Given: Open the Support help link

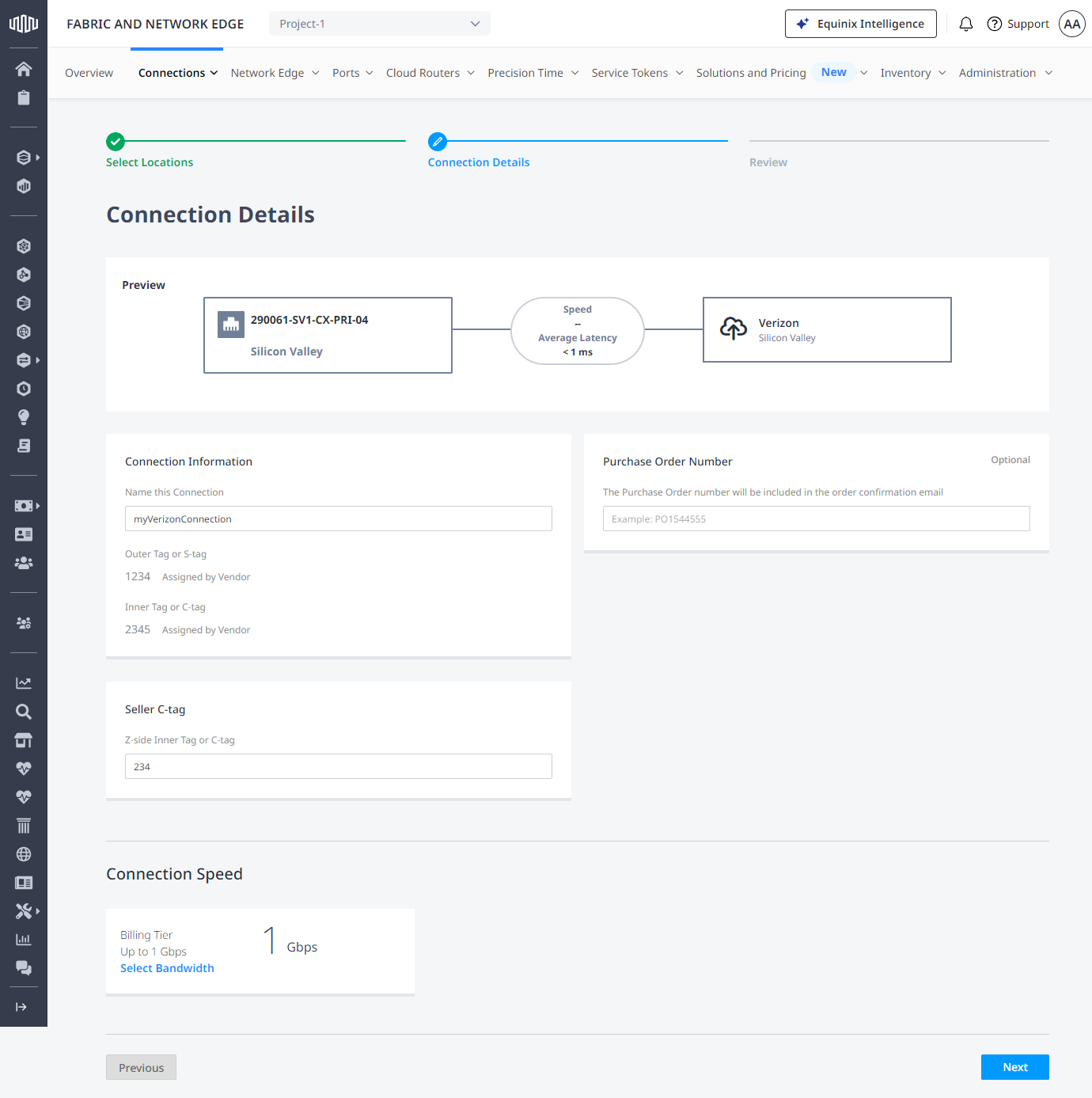Looking at the screenshot, I should (x=1018, y=24).
